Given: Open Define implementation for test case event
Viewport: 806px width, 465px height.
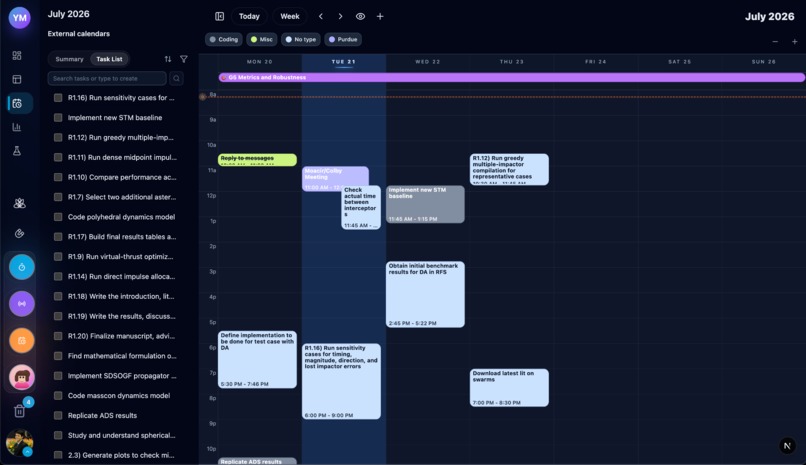Looking at the screenshot, I should (257, 360).
